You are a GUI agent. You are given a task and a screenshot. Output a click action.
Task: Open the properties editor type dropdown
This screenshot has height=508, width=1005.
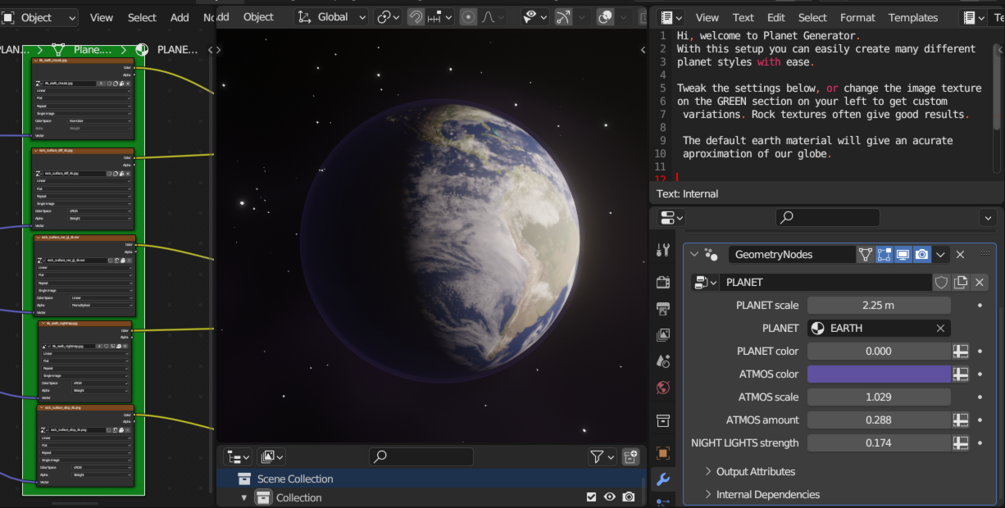tap(671, 218)
